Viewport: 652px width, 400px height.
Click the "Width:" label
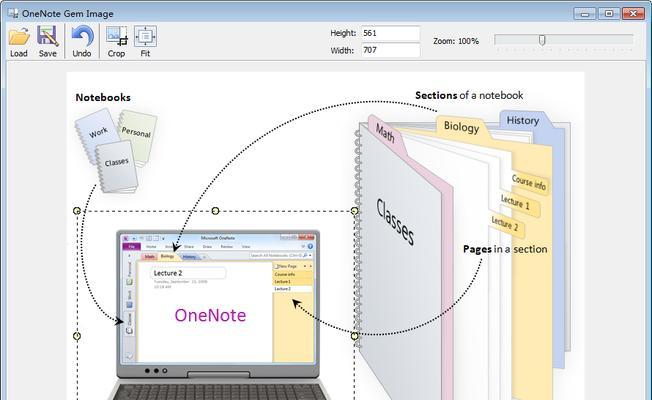[342, 51]
